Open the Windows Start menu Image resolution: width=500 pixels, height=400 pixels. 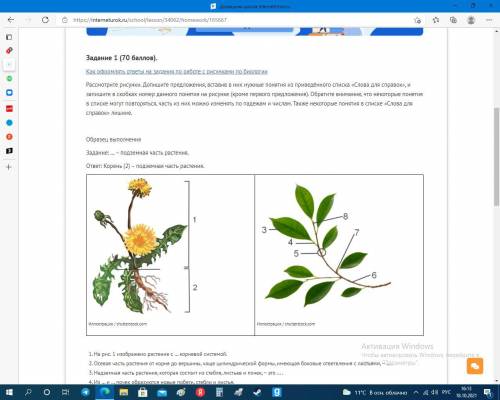[9, 392]
